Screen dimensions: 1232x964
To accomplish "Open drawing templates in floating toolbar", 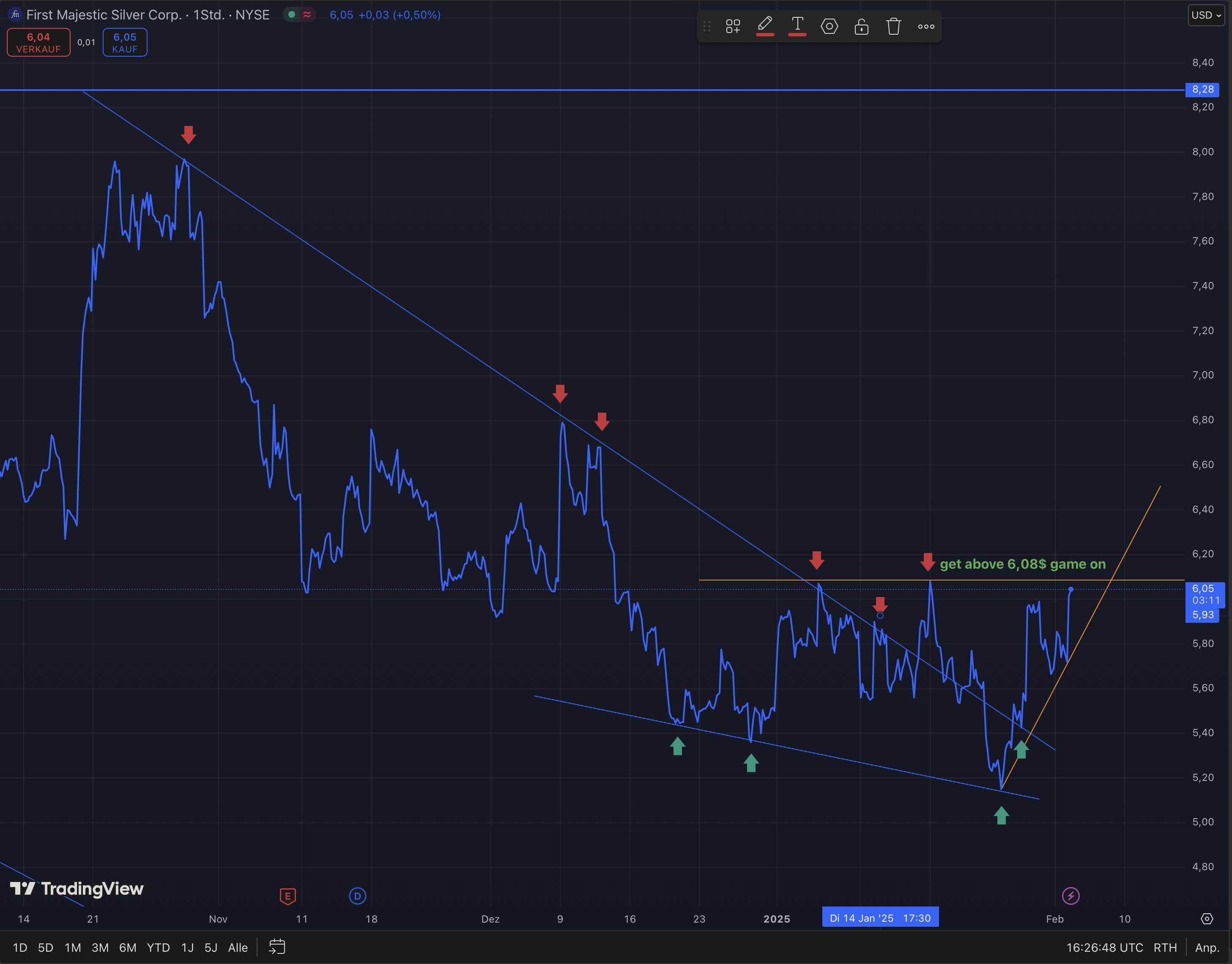I will (x=733, y=27).
